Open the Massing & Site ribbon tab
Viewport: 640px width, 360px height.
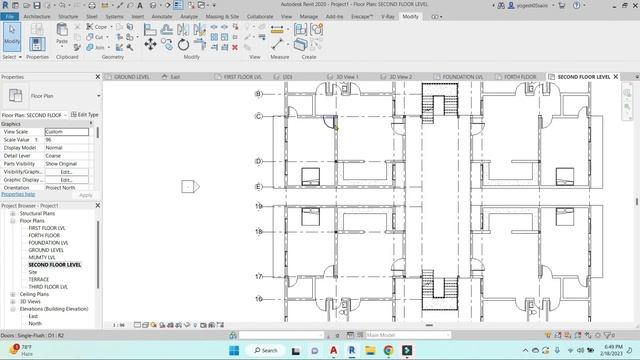tap(222, 17)
